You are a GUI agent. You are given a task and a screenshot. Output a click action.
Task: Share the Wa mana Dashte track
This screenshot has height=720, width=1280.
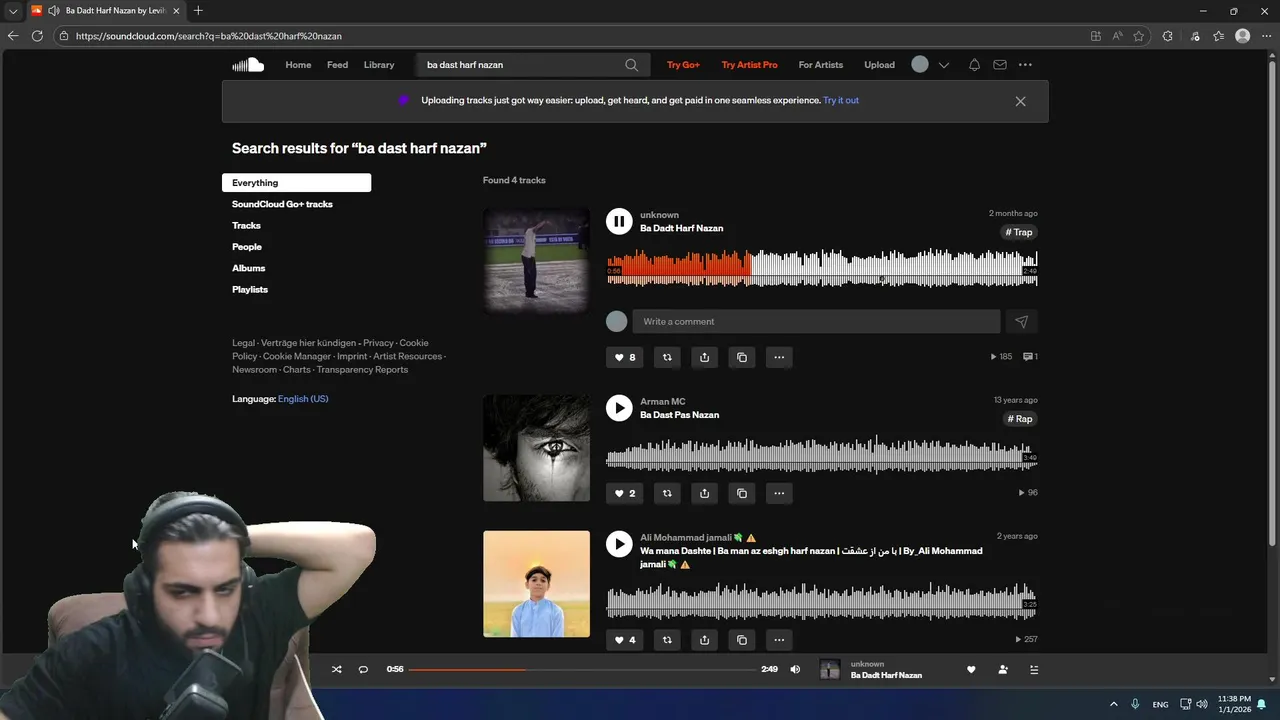click(x=704, y=640)
